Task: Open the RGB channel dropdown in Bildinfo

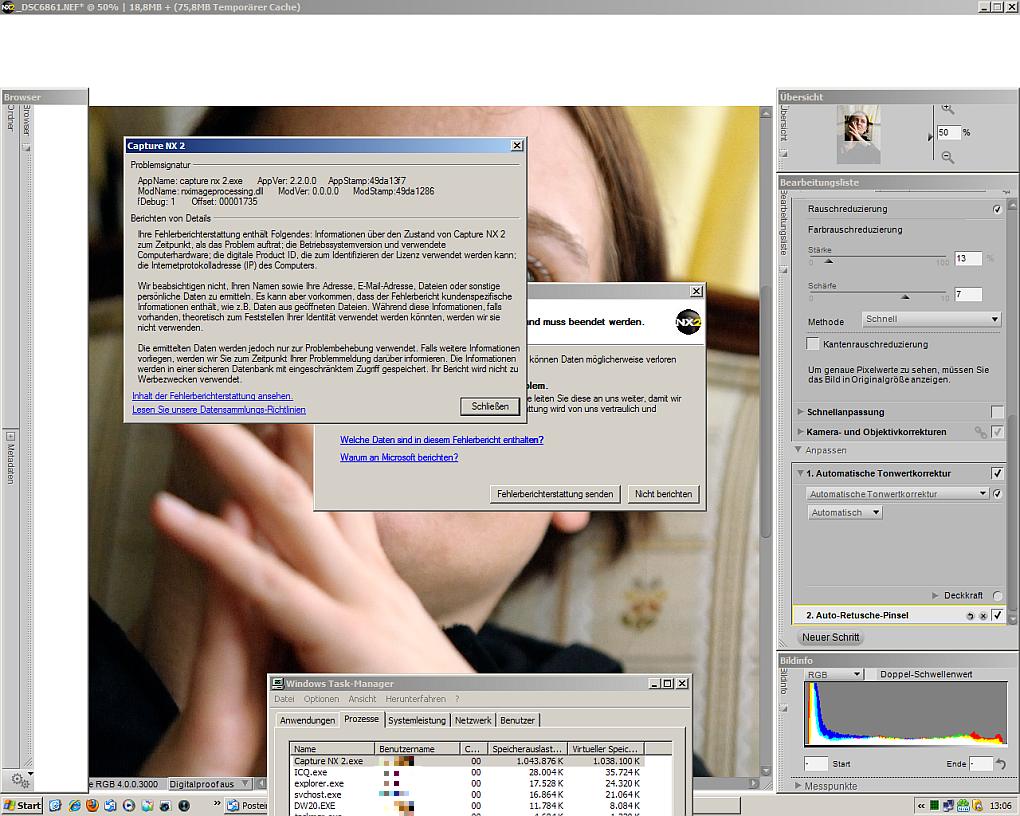Action: coord(833,674)
